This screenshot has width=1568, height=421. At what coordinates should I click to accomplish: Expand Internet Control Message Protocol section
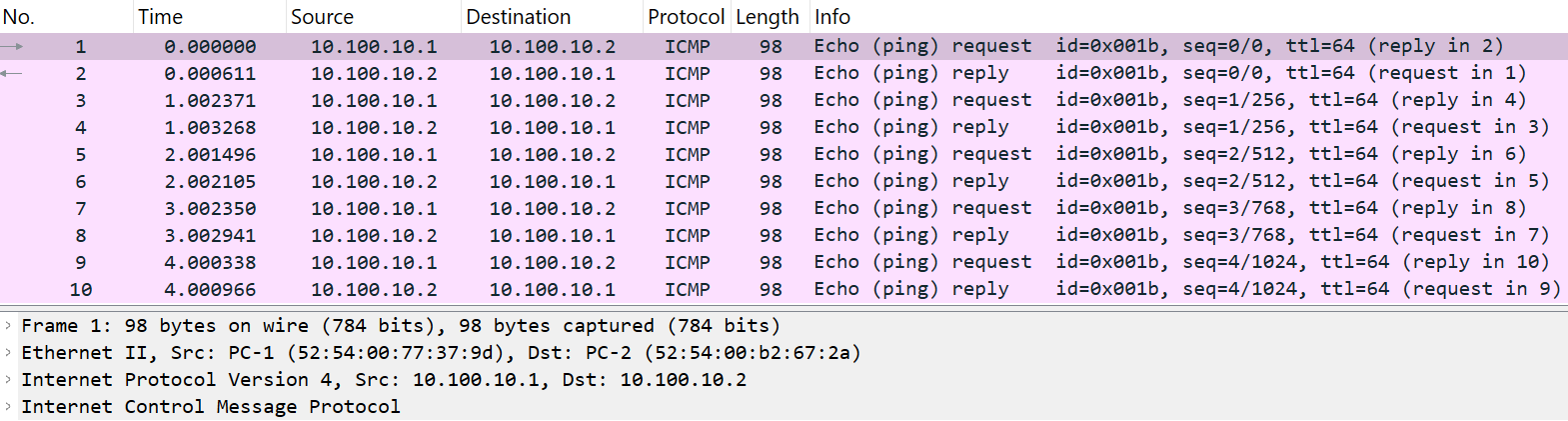tap(8, 407)
